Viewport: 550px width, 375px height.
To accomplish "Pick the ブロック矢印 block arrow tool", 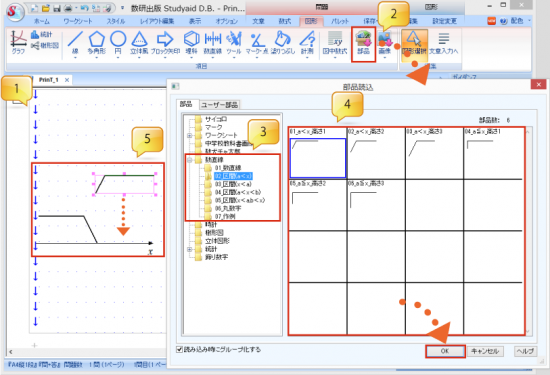I will pos(165,43).
